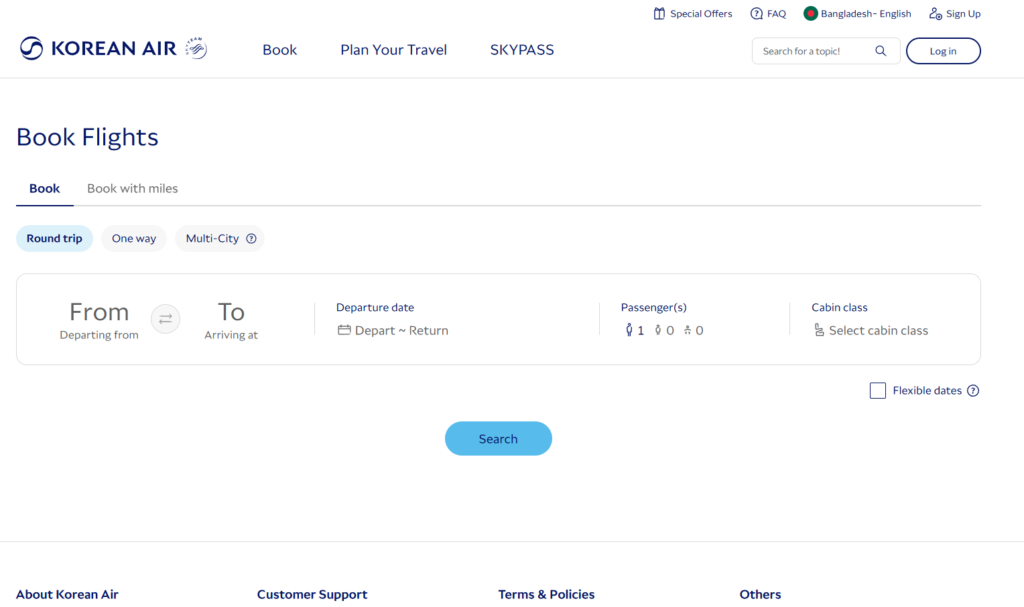
Task: Open the Passenger(s) count selector
Action: (664, 330)
